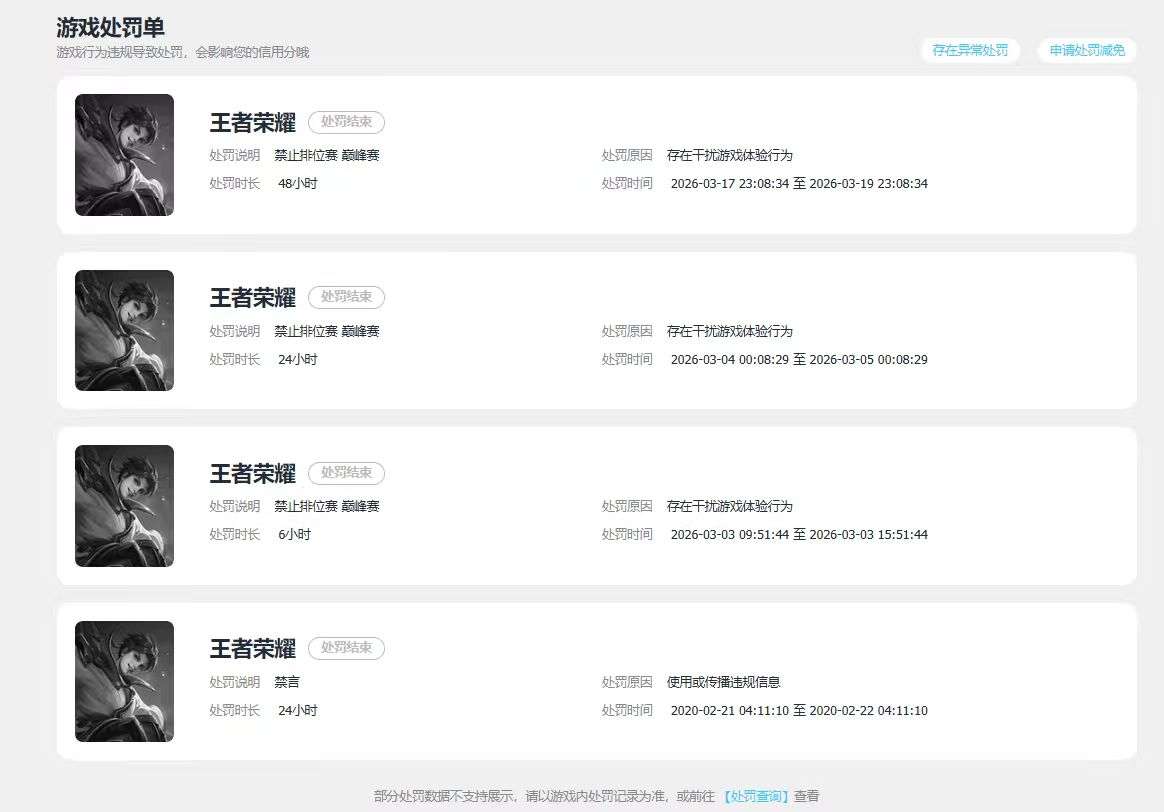Click 存在干扰游戏体验行为 on the 6小时 card

(x=730, y=506)
